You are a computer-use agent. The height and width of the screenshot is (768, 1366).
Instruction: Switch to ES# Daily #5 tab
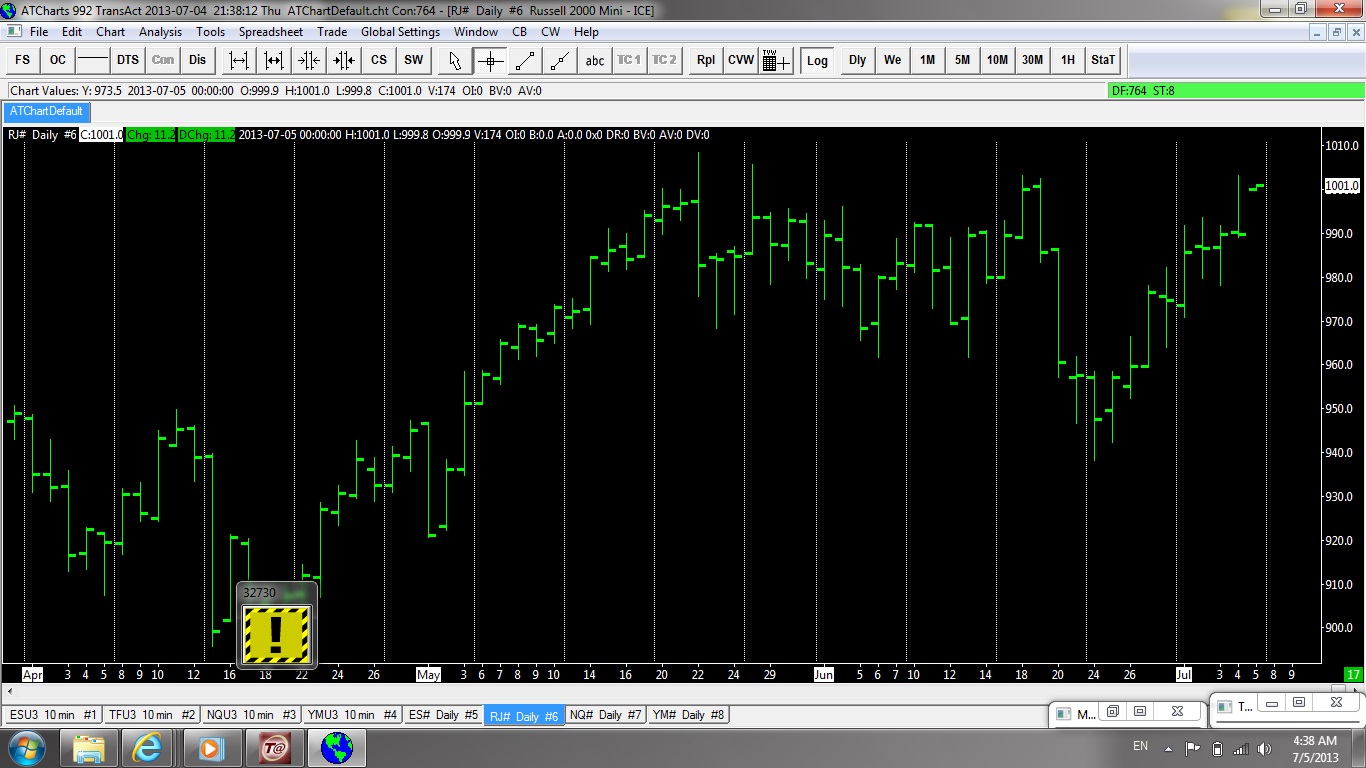[x=444, y=715]
